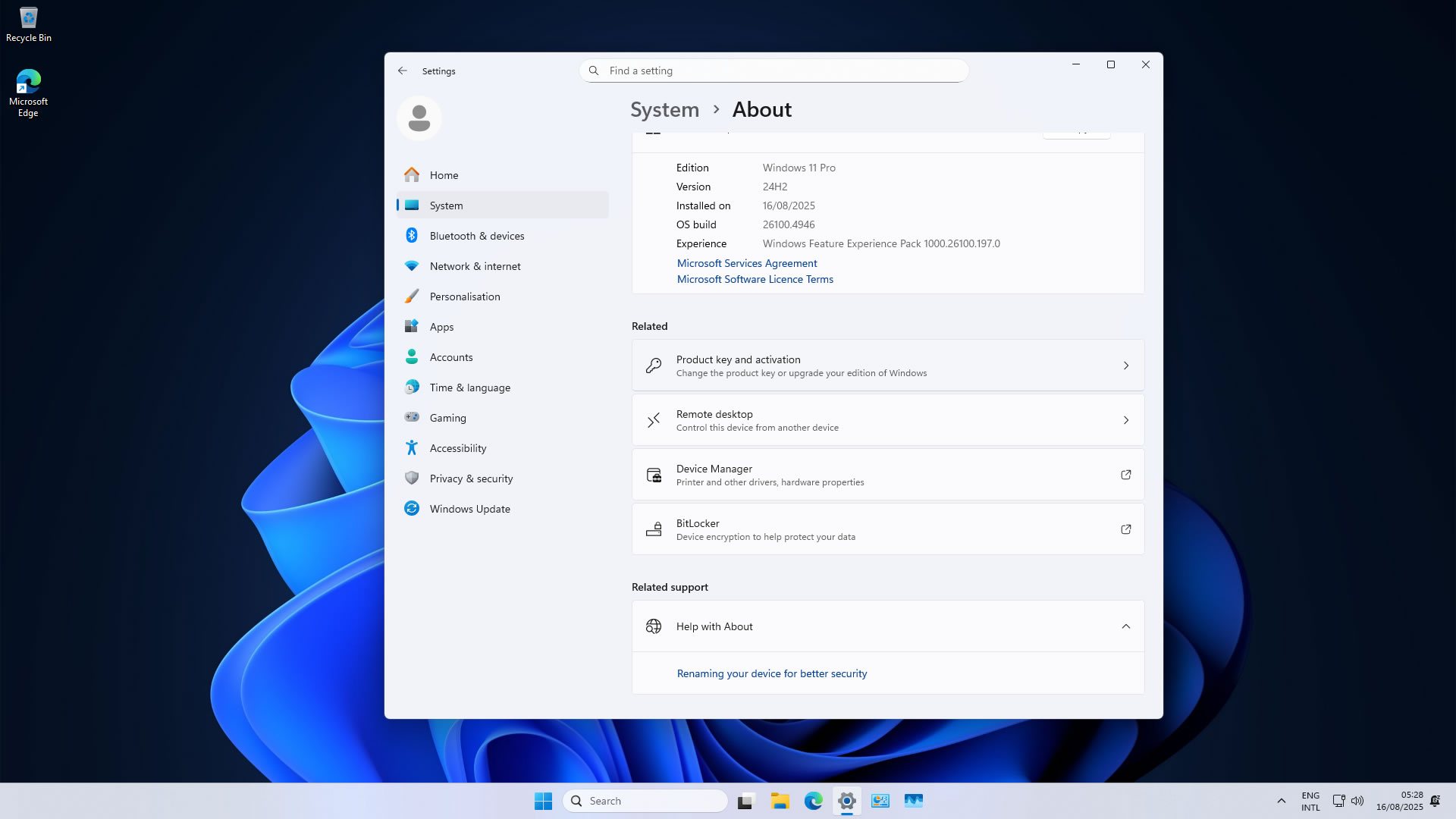Click the ENG INTL language indicator
The height and width of the screenshot is (819, 1456).
(1310, 801)
